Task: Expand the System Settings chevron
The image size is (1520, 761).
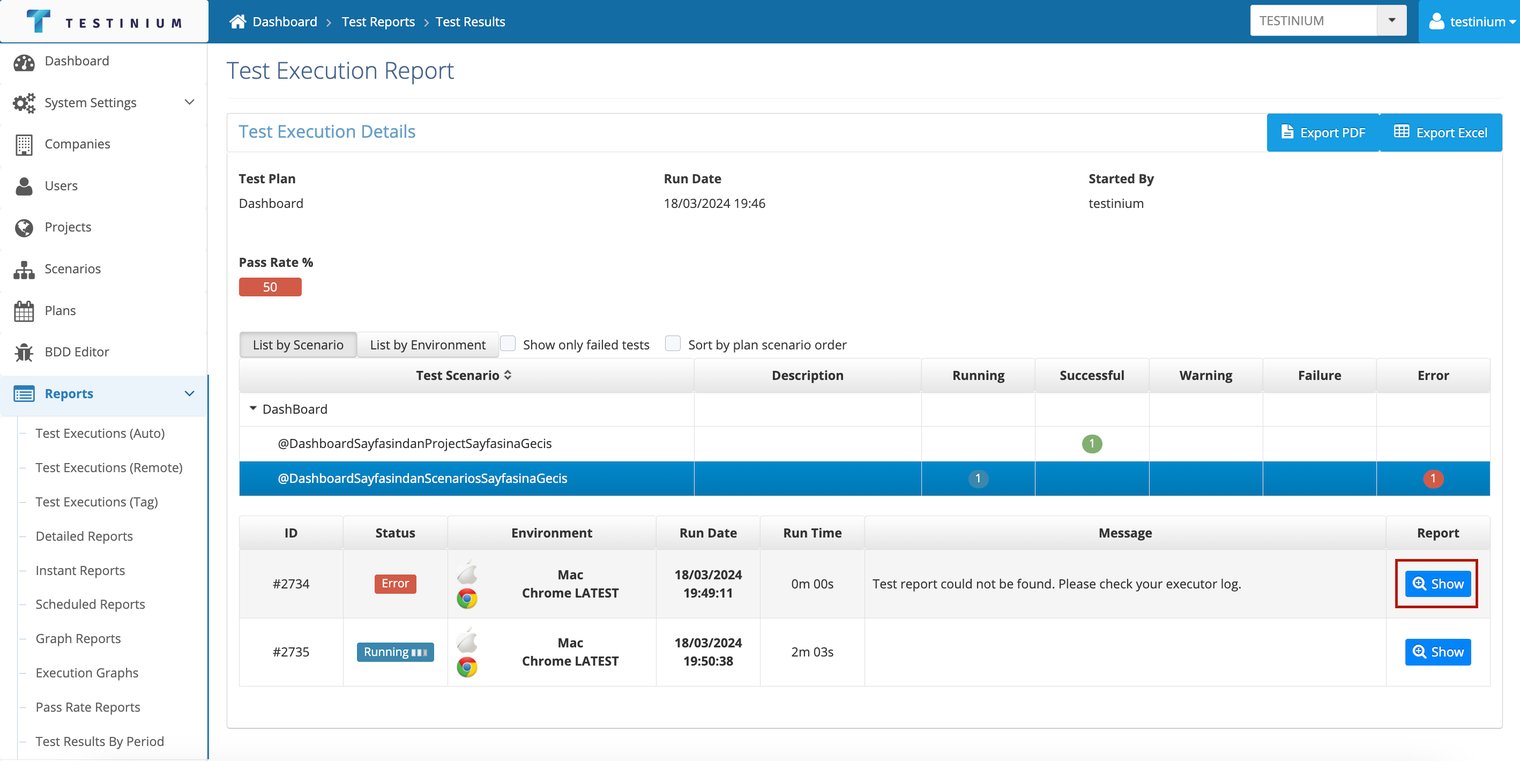Action: pyautogui.click(x=189, y=102)
